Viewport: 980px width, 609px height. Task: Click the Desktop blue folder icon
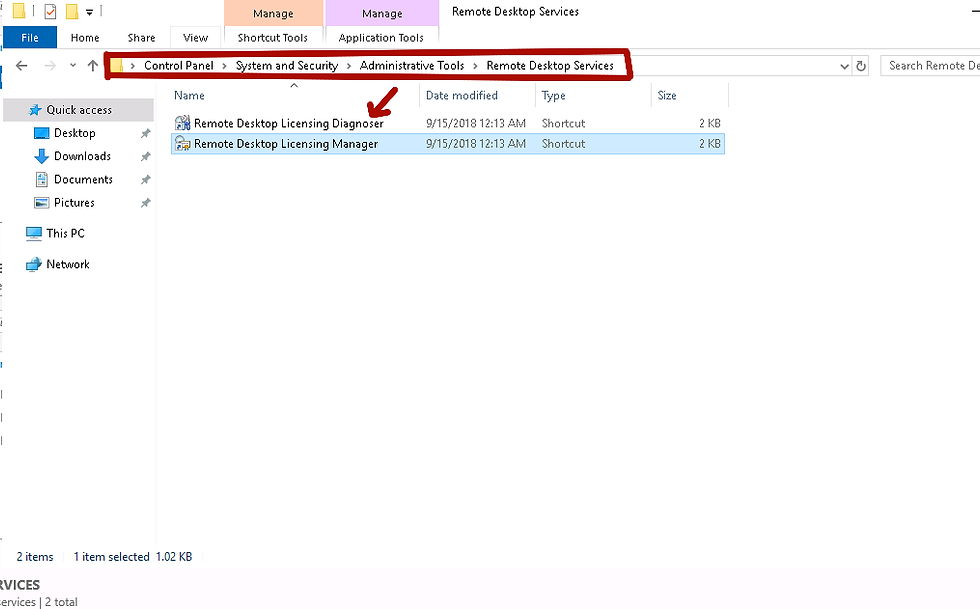click(x=41, y=133)
